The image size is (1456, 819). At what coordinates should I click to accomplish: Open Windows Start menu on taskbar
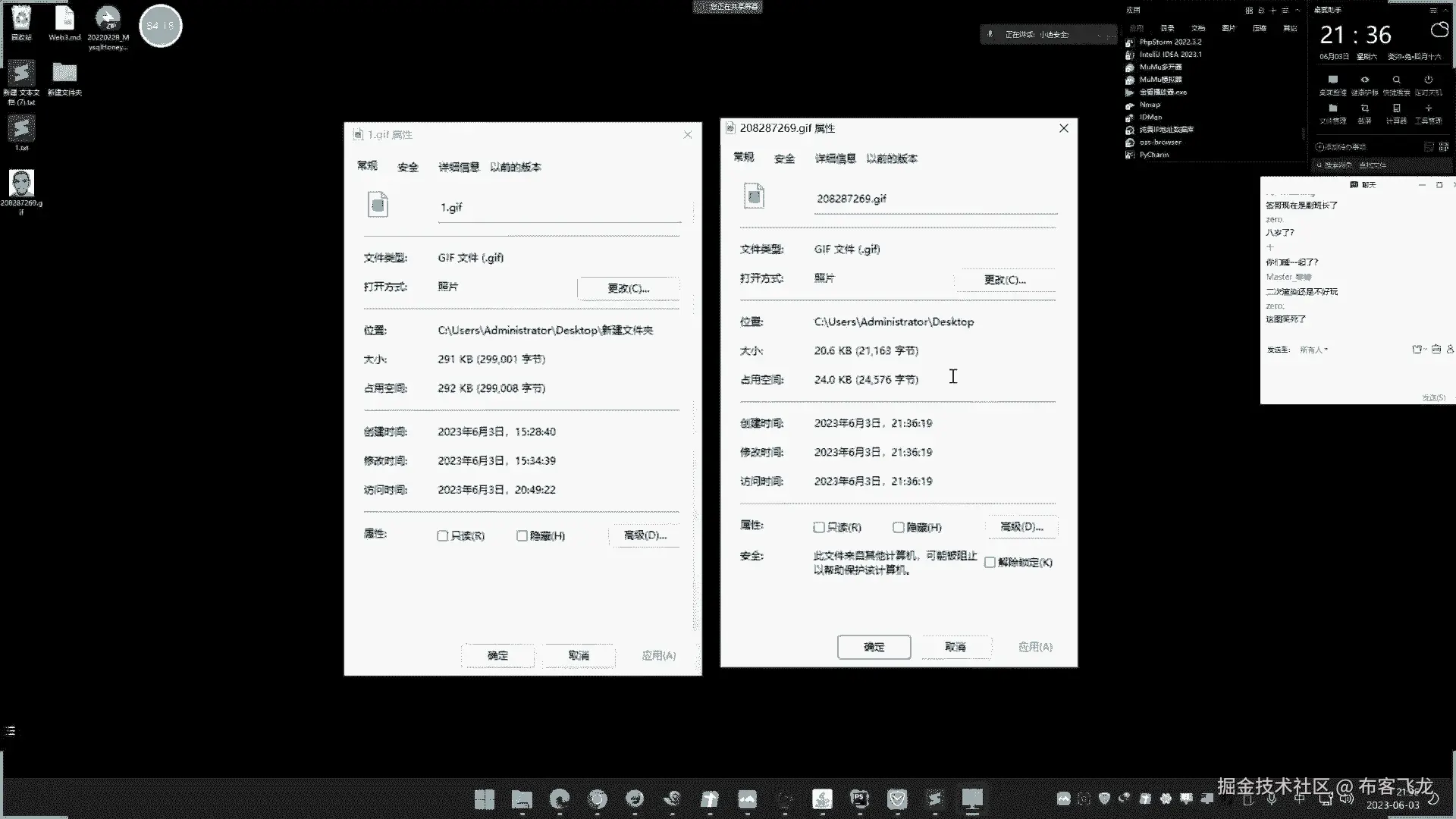click(484, 799)
